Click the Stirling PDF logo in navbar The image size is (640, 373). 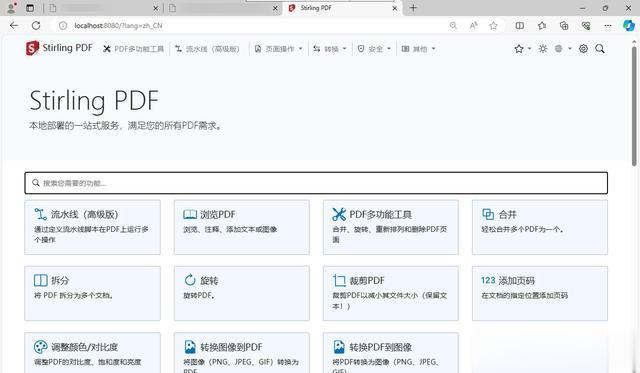coord(59,48)
